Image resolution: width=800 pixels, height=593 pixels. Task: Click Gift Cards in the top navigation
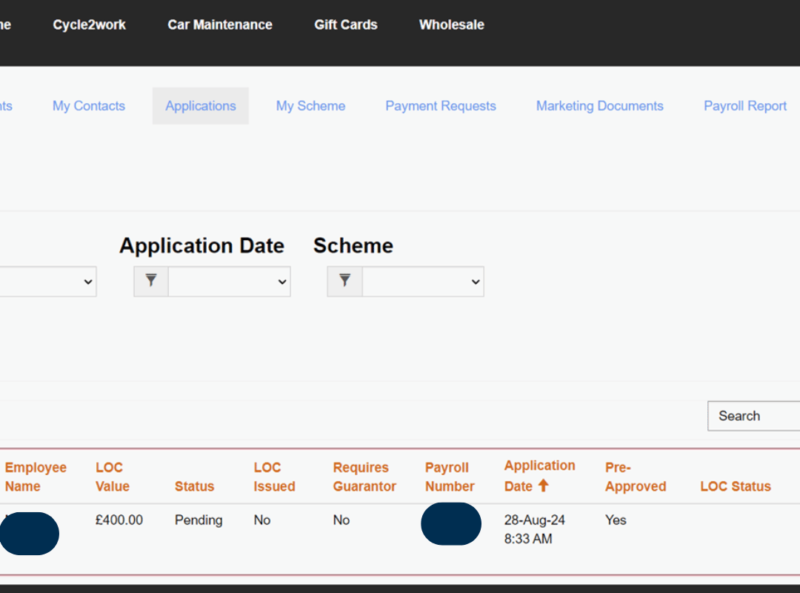click(345, 25)
